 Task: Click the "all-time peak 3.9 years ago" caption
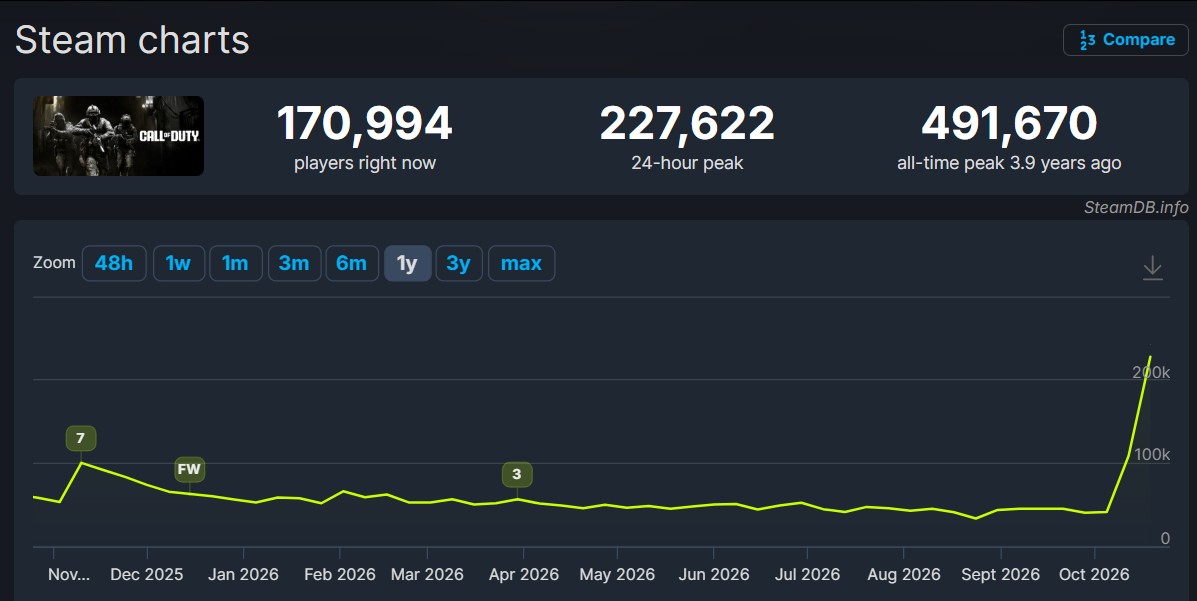[x=1009, y=163]
